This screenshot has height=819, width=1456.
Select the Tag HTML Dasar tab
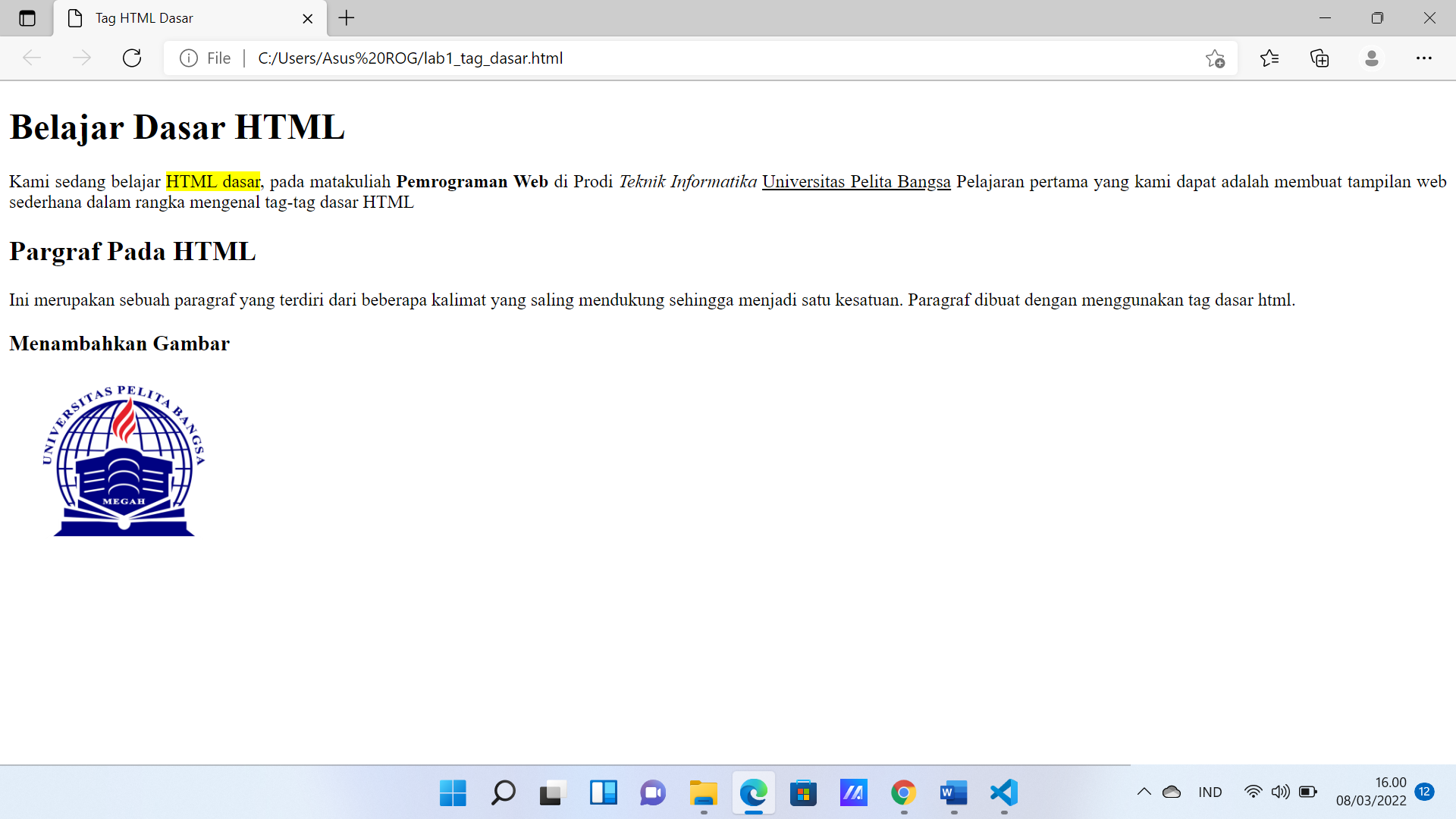click(x=190, y=18)
